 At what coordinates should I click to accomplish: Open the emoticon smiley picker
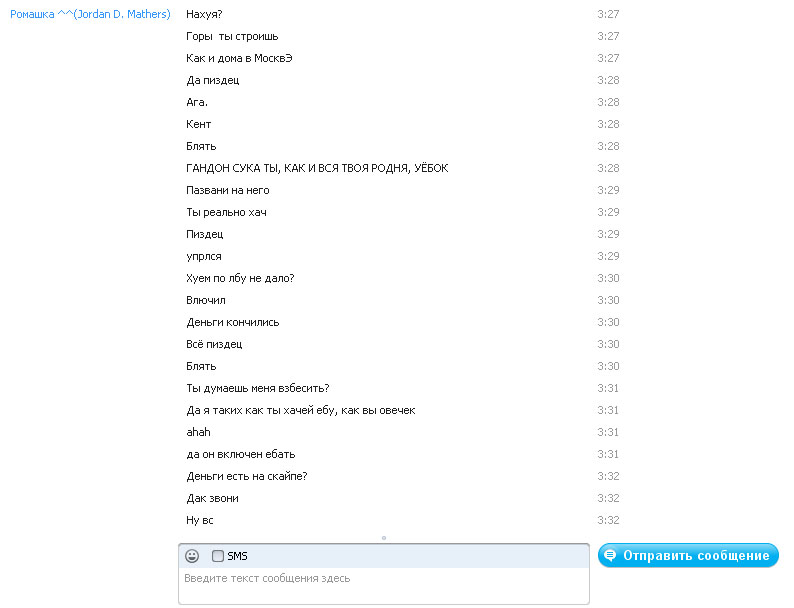[x=192, y=556]
